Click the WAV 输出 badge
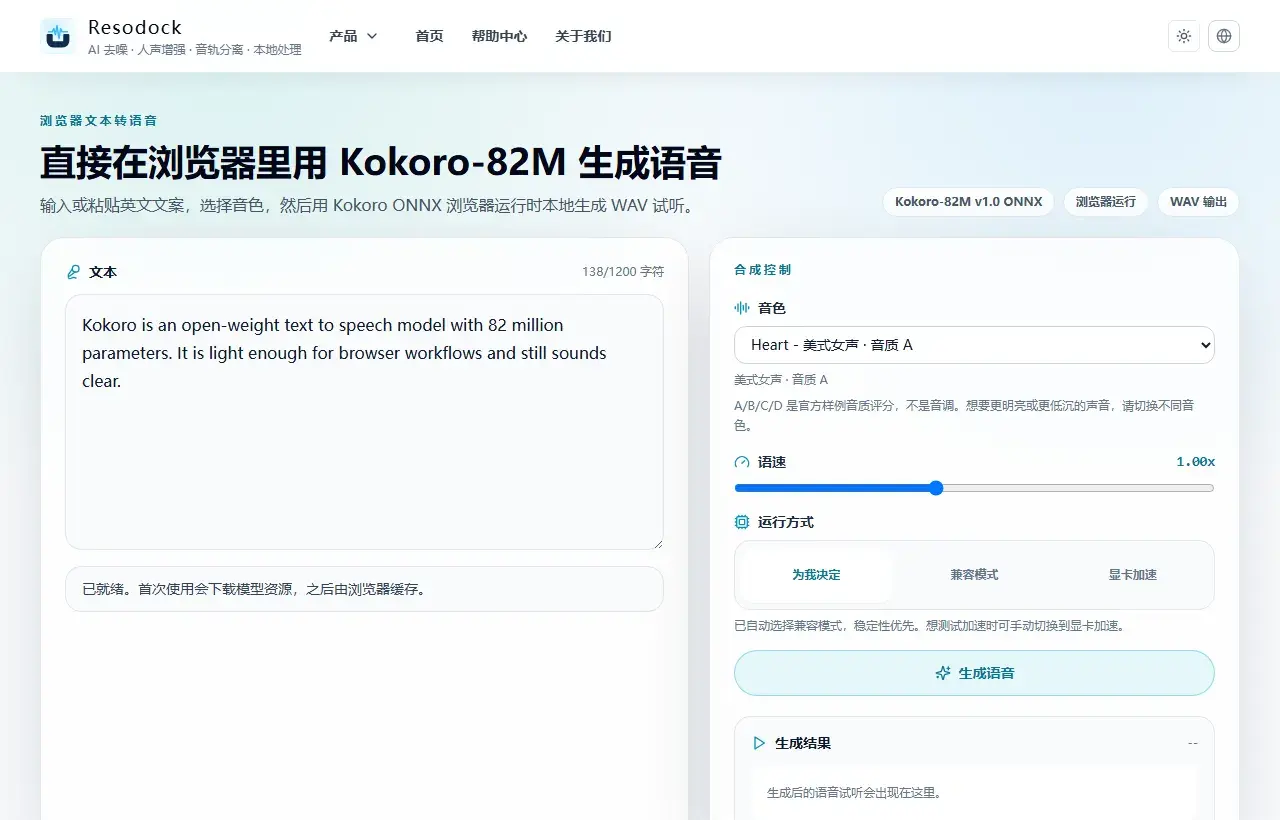 (1198, 201)
